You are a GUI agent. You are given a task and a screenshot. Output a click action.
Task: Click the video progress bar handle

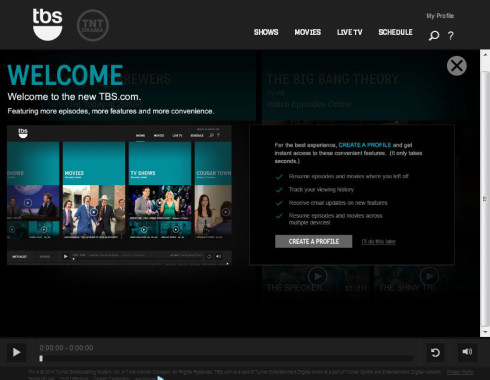click(x=41, y=358)
